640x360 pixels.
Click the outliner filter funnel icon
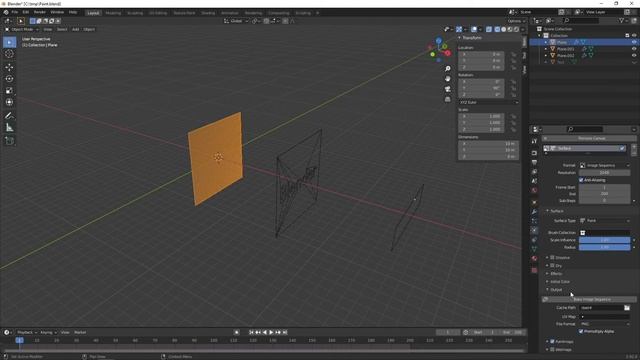[622, 20]
